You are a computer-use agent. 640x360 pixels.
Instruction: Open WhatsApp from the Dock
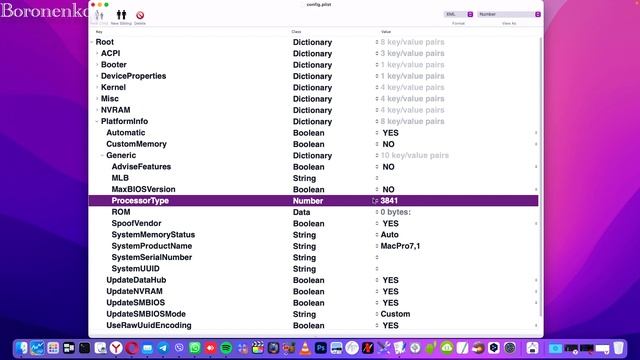tap(195, 348)
